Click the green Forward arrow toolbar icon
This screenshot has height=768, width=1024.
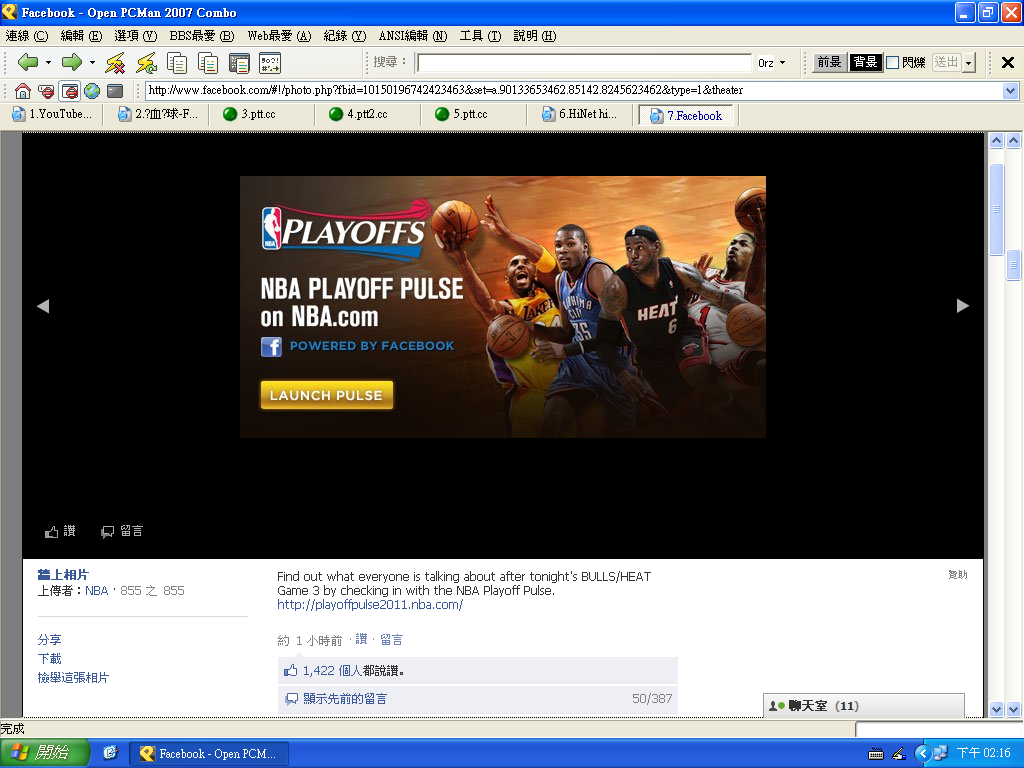[71, 63]
